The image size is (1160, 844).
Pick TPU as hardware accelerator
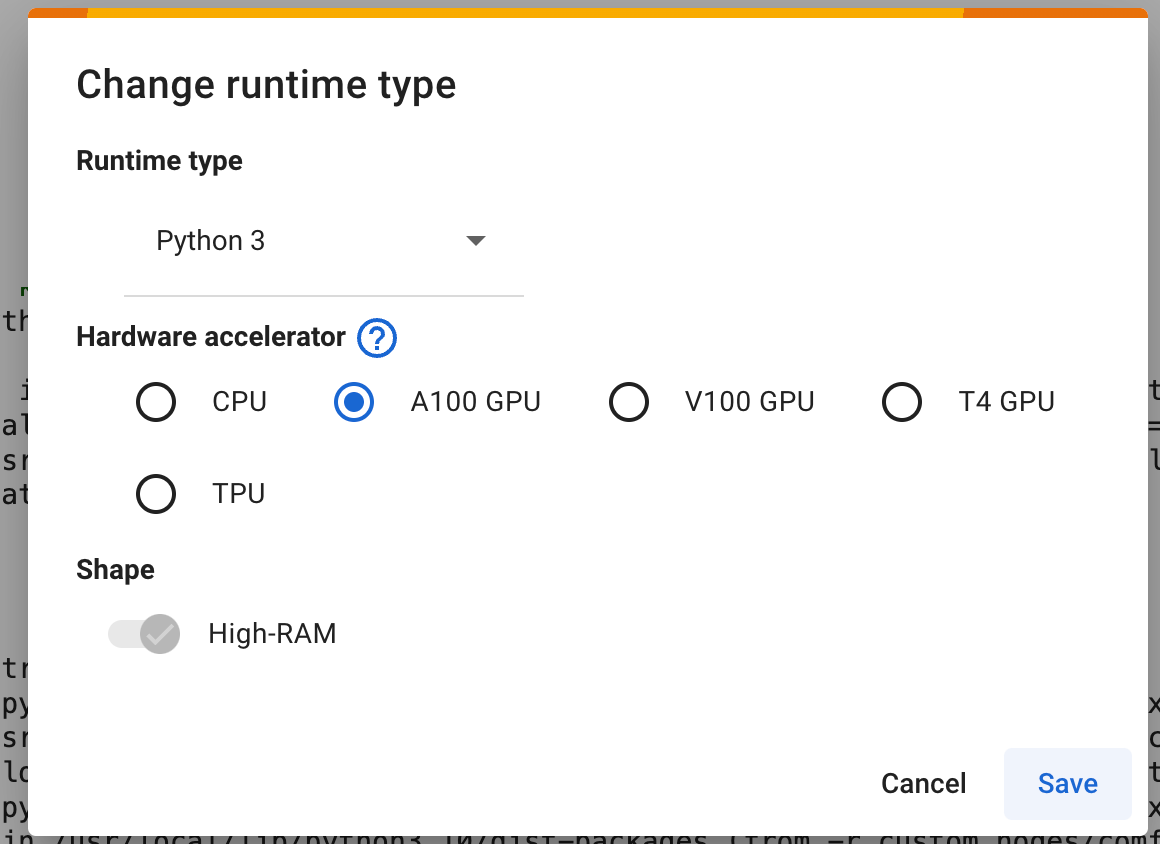pyautogui.click(x=156, y=493)
